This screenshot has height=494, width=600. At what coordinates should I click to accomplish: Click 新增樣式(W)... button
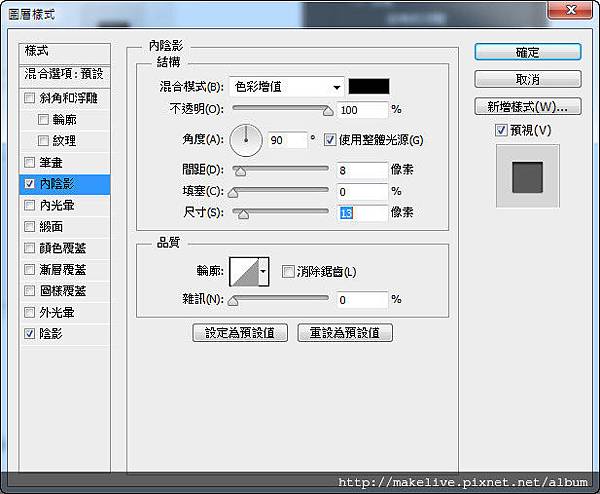click(528, 106)
